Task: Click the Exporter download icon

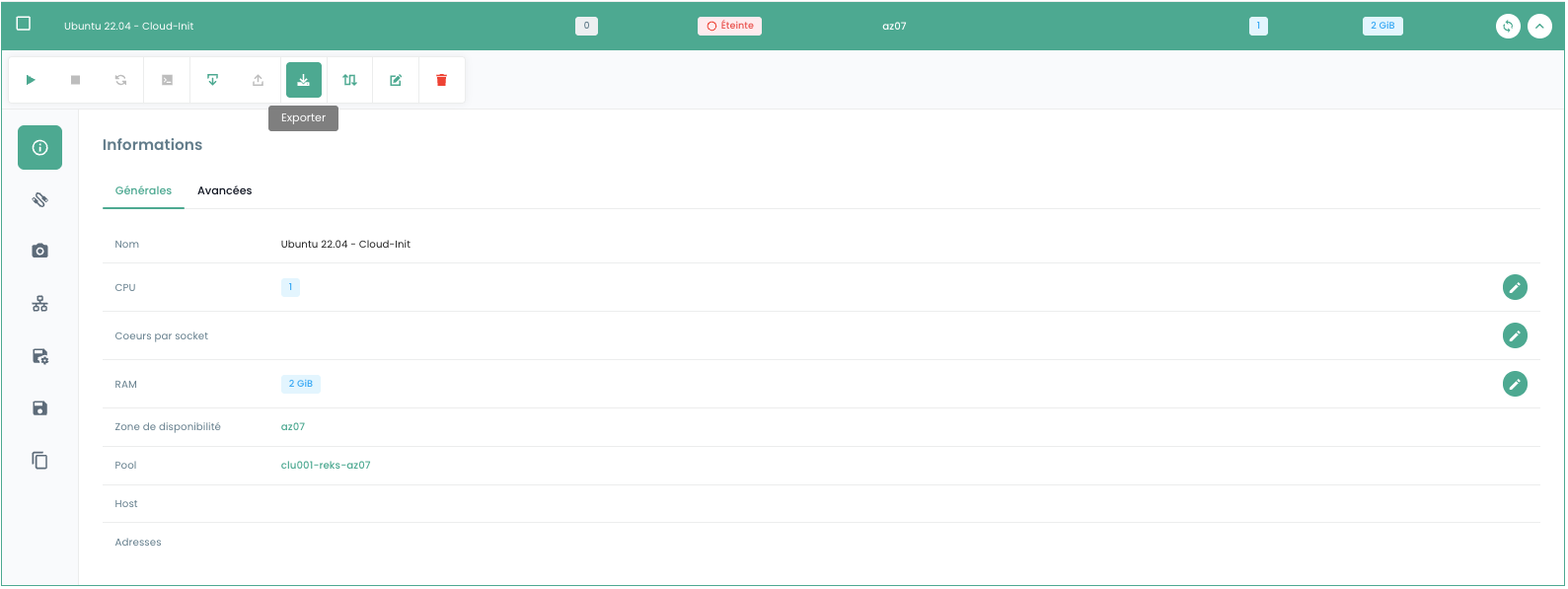Action: pyautogui.click(x=304, y=80)
